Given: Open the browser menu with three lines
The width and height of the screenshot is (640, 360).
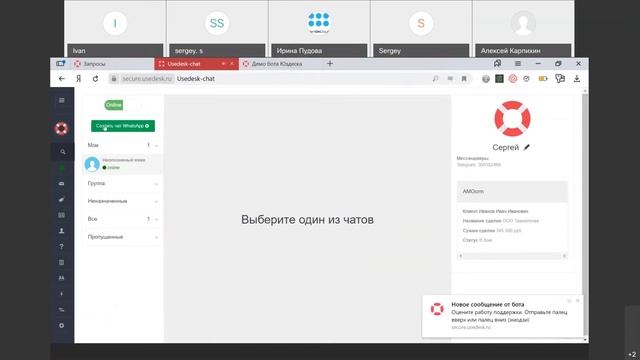Looking at the screenshot, I should (518, 64).
